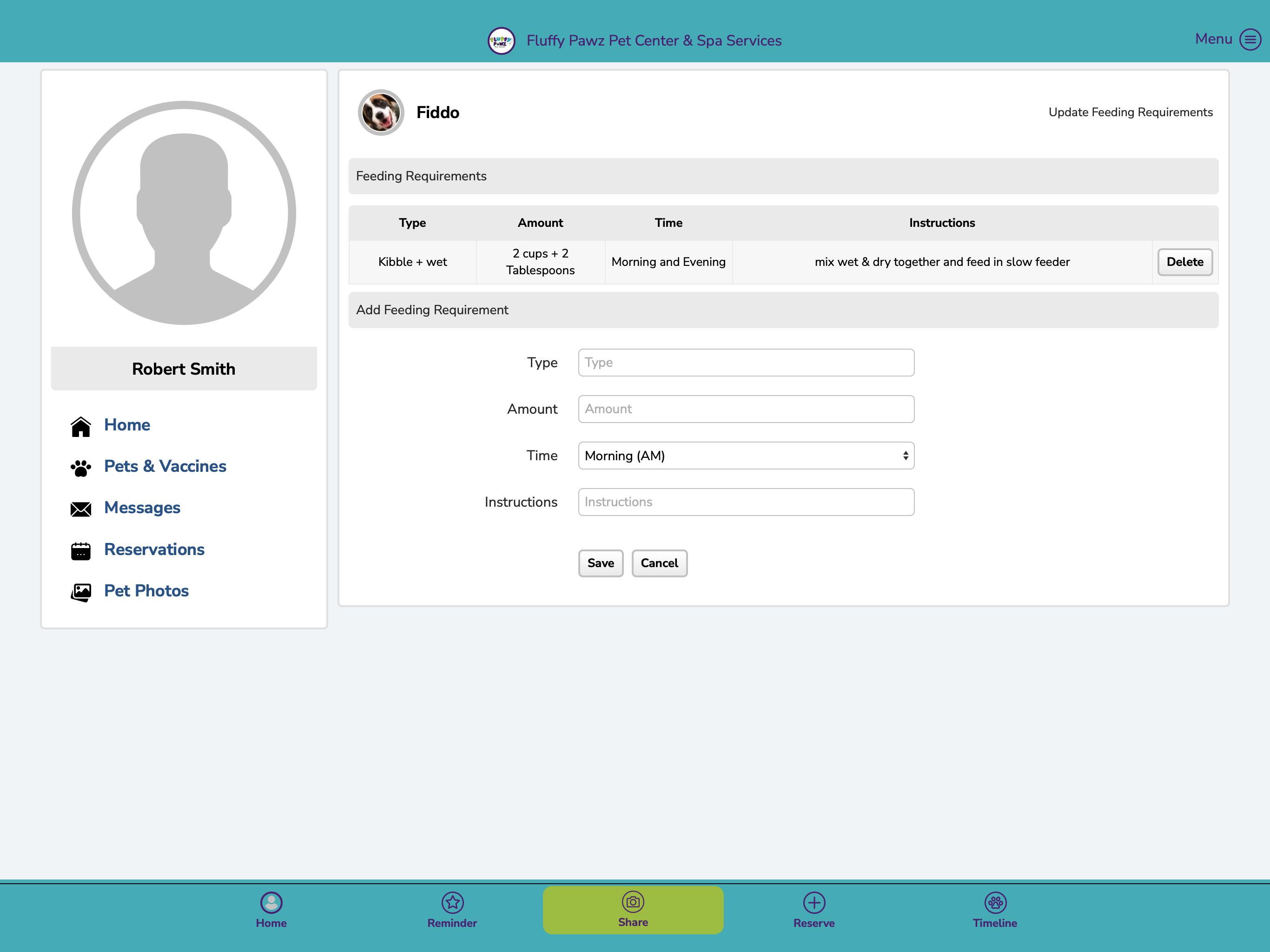This screenshot has height=952, width=1270.
Task: Click 'Update Feeding Requirements' text
Action: 1130,112
